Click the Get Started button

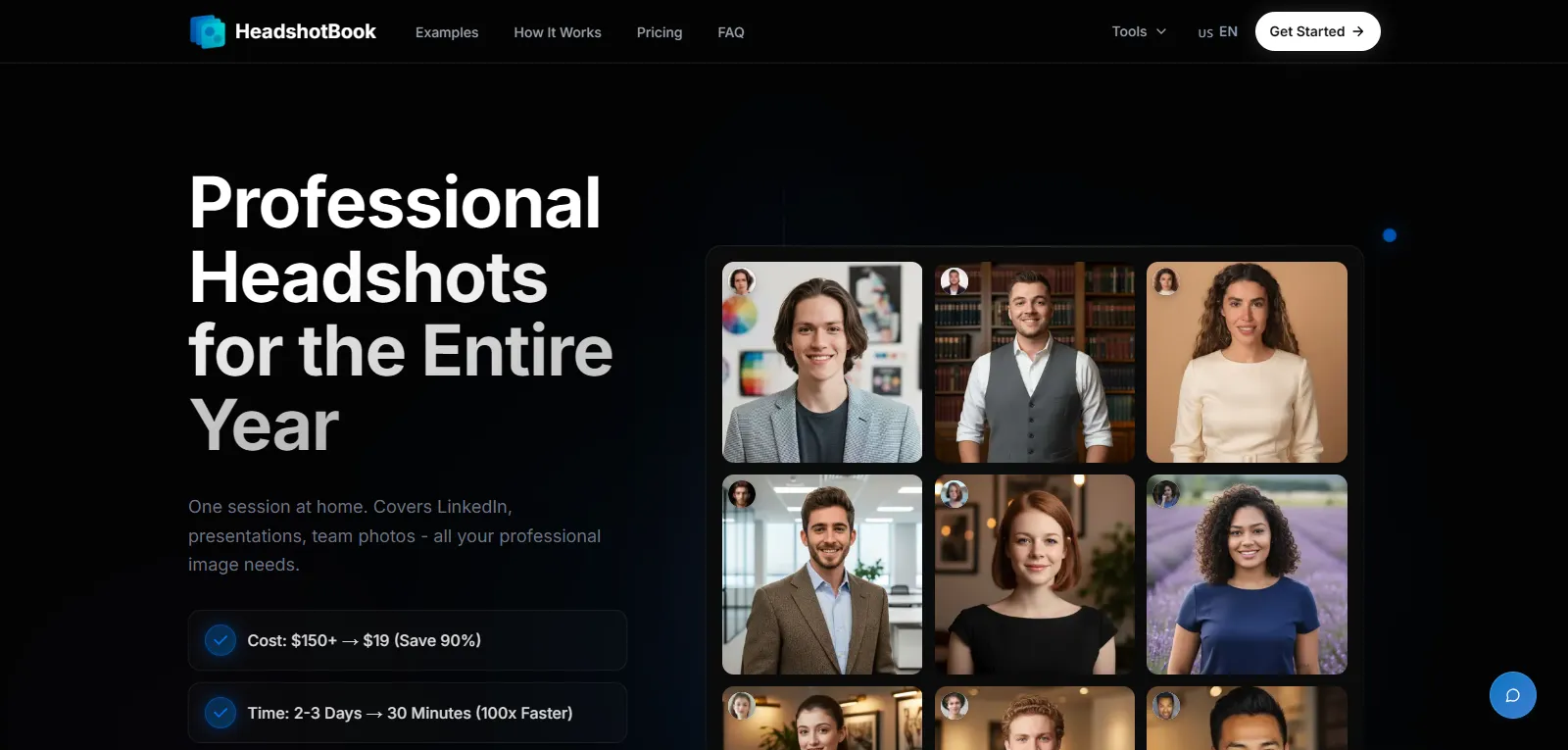(1317, 31)
